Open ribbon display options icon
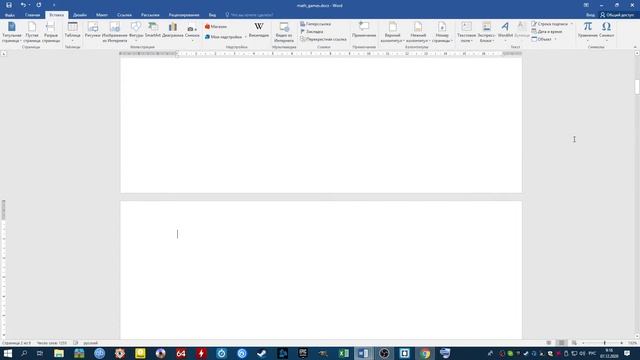640x360 pixels. (586, 5)
